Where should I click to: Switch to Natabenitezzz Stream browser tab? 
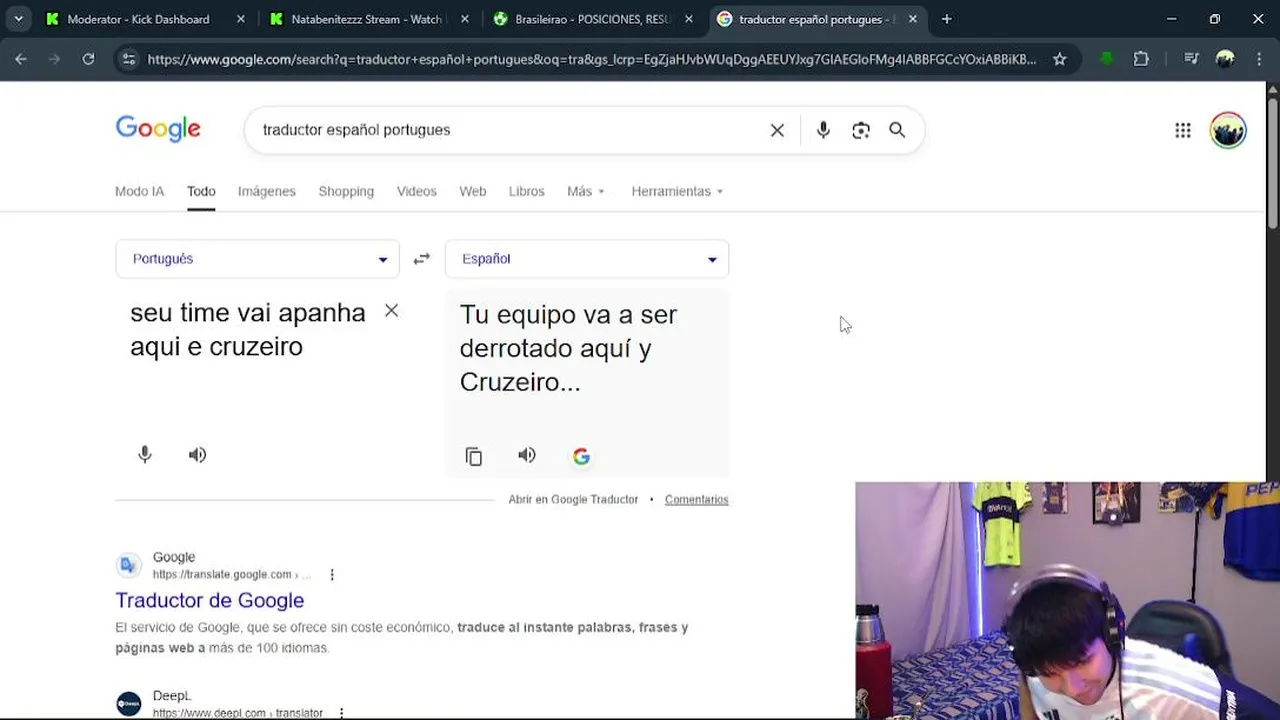[x=366, y=19]
